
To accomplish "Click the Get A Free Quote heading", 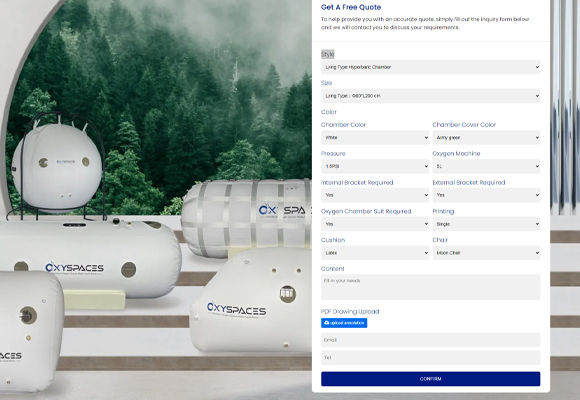I will 351,7.
